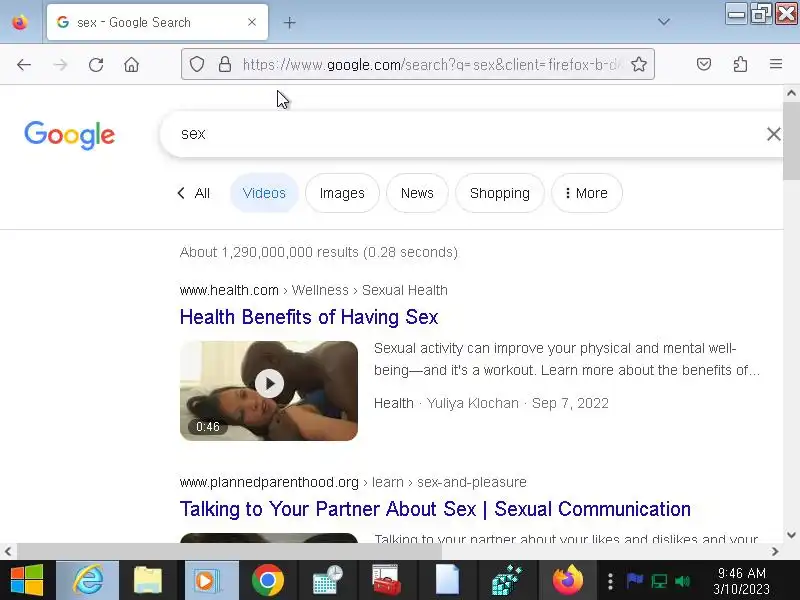Open network tray icon
Screen dimensions: 800x600
(x=659, y=581)
